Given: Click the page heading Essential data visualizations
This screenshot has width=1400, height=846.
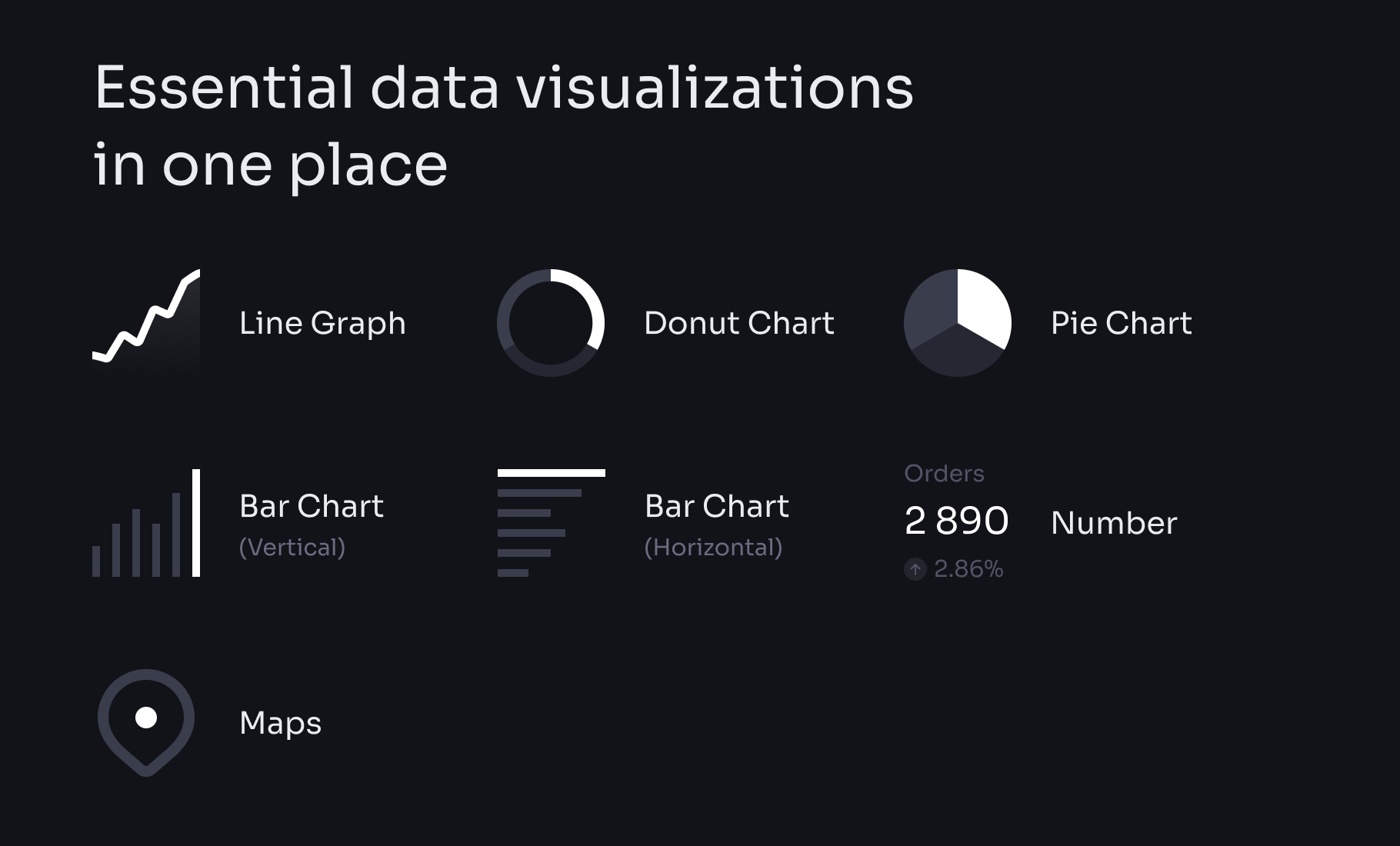Looking at the screenshot, I should click(x=504, y=88).
